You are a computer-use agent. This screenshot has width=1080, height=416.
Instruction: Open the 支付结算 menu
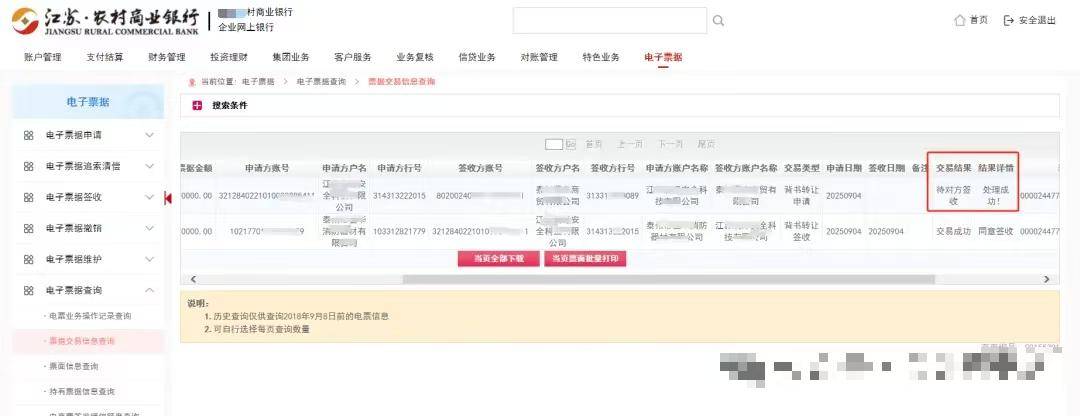[105, 57]
